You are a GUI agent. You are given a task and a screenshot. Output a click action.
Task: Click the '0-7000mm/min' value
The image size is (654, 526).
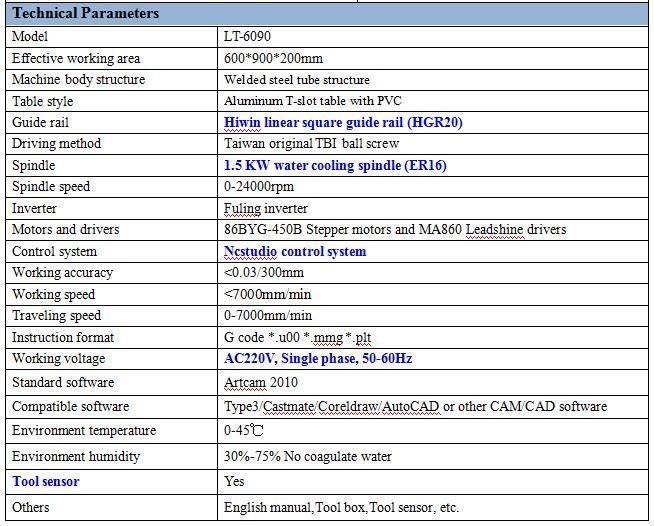click(x=268, y=316)
